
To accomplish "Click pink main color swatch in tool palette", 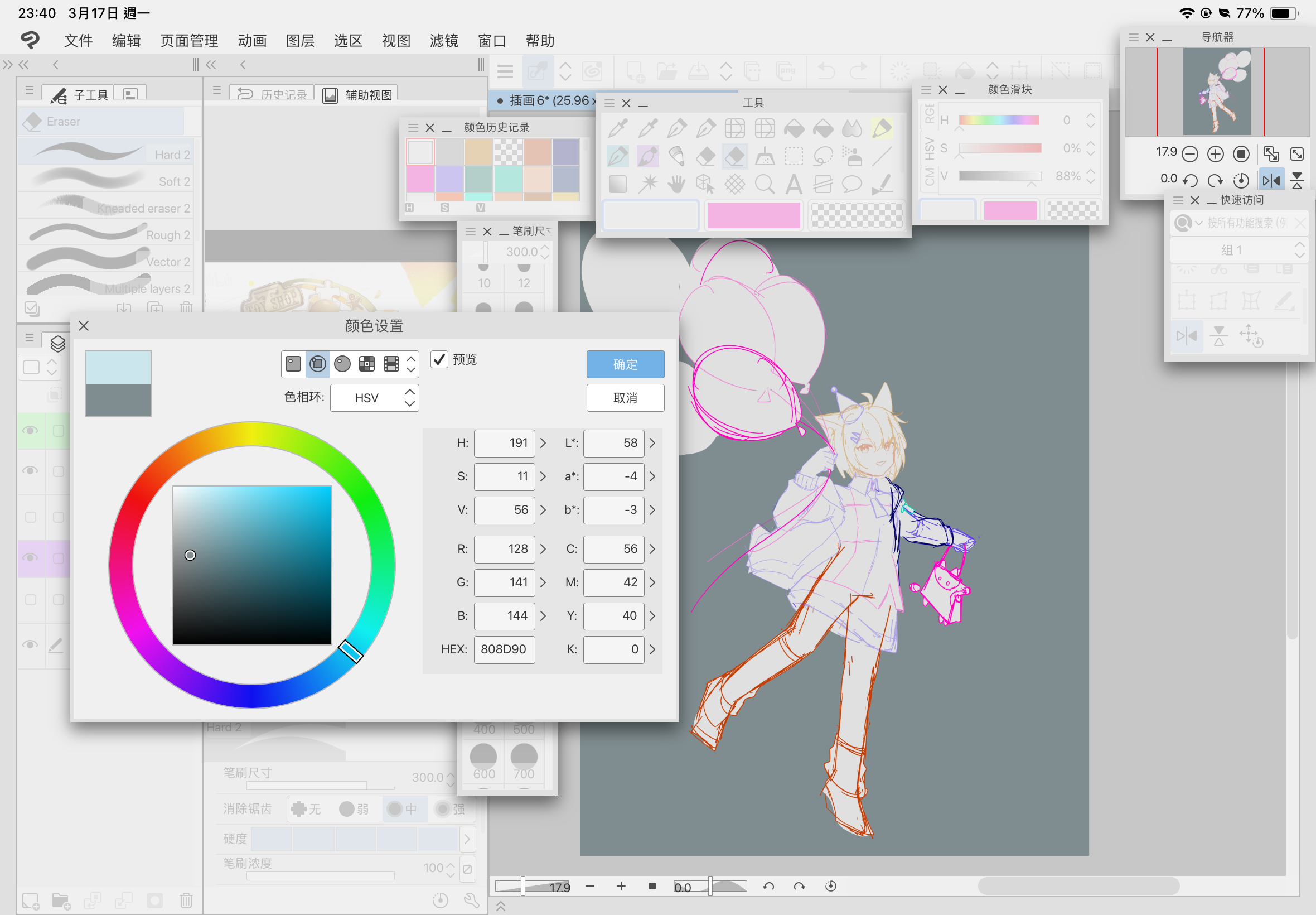I will click(753, 215).
